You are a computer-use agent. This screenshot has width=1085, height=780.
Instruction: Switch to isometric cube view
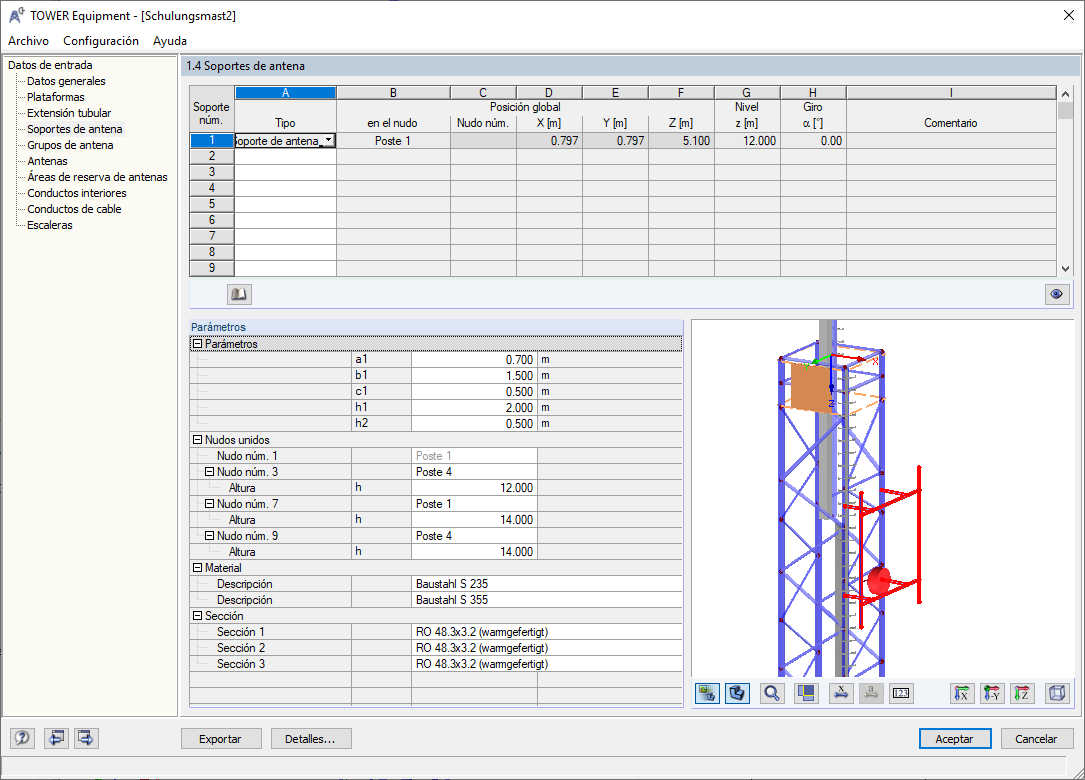[1057, 693]
